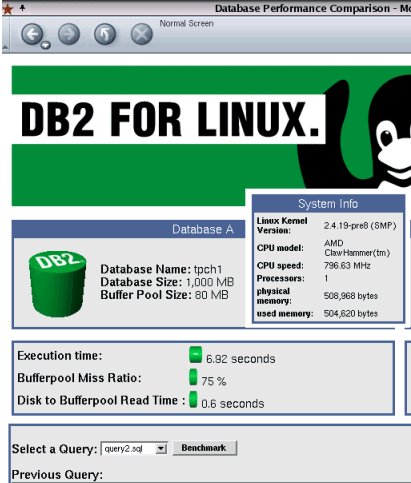Select kernel version 2.4.19-pre8 (SMP)
Viewport: 411px width, 483px height.
pyautogui.click(x=360, y=226)
